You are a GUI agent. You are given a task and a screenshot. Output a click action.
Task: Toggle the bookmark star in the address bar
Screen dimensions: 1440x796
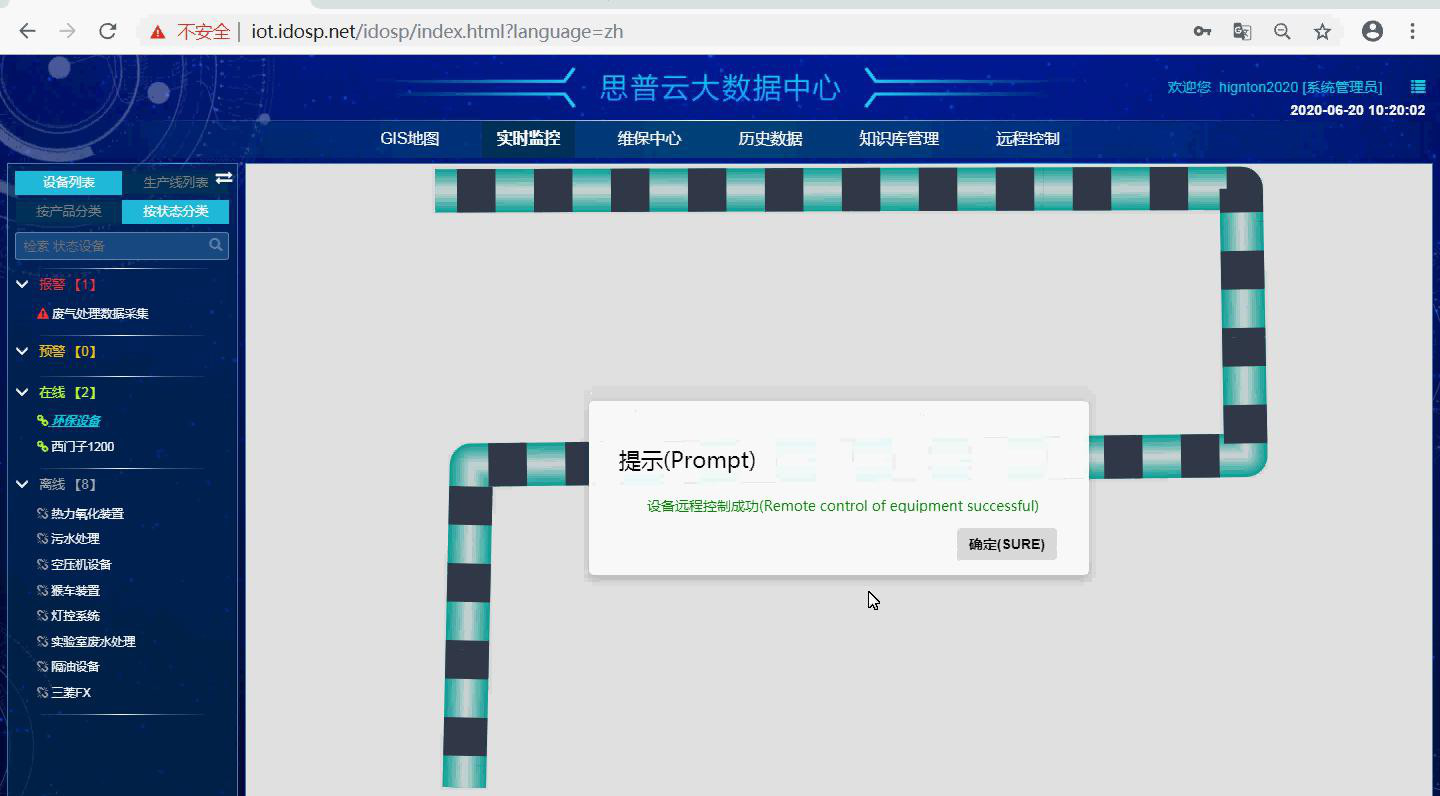coord(1322,31)
